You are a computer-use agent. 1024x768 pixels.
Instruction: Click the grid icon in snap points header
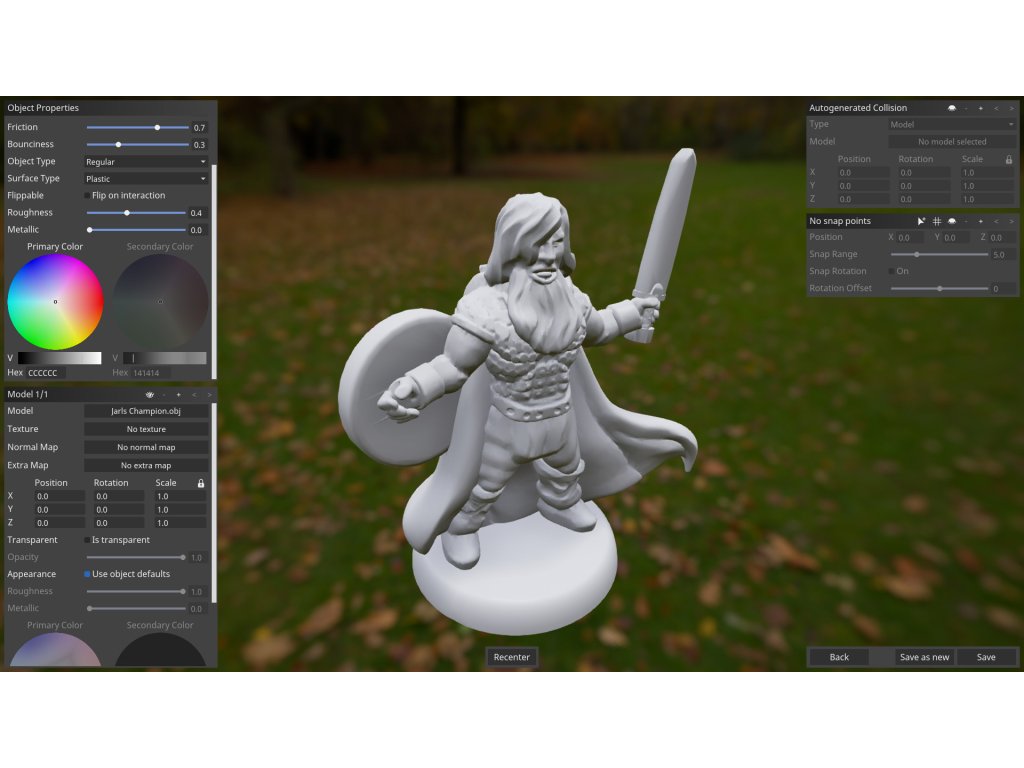tap(937, 221)
